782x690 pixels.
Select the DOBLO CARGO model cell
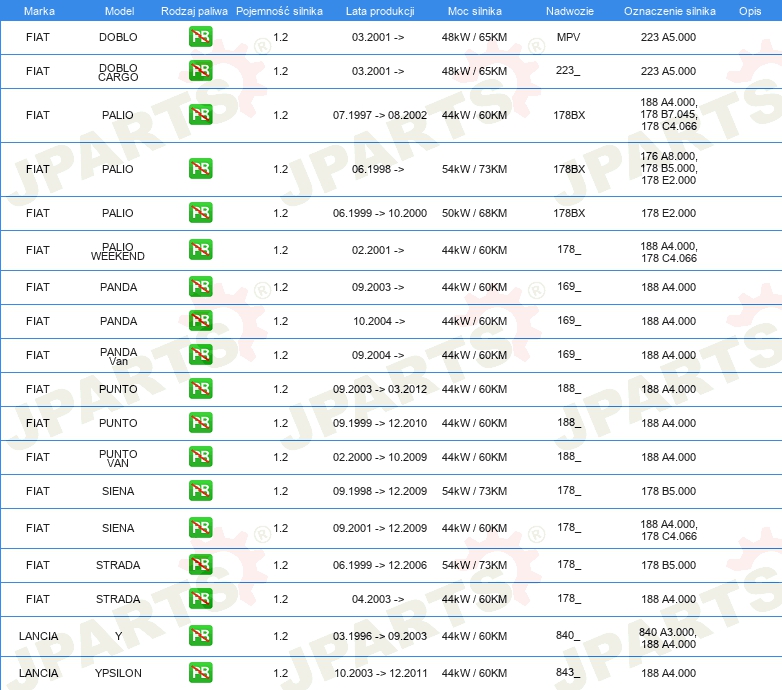point(118,72)
